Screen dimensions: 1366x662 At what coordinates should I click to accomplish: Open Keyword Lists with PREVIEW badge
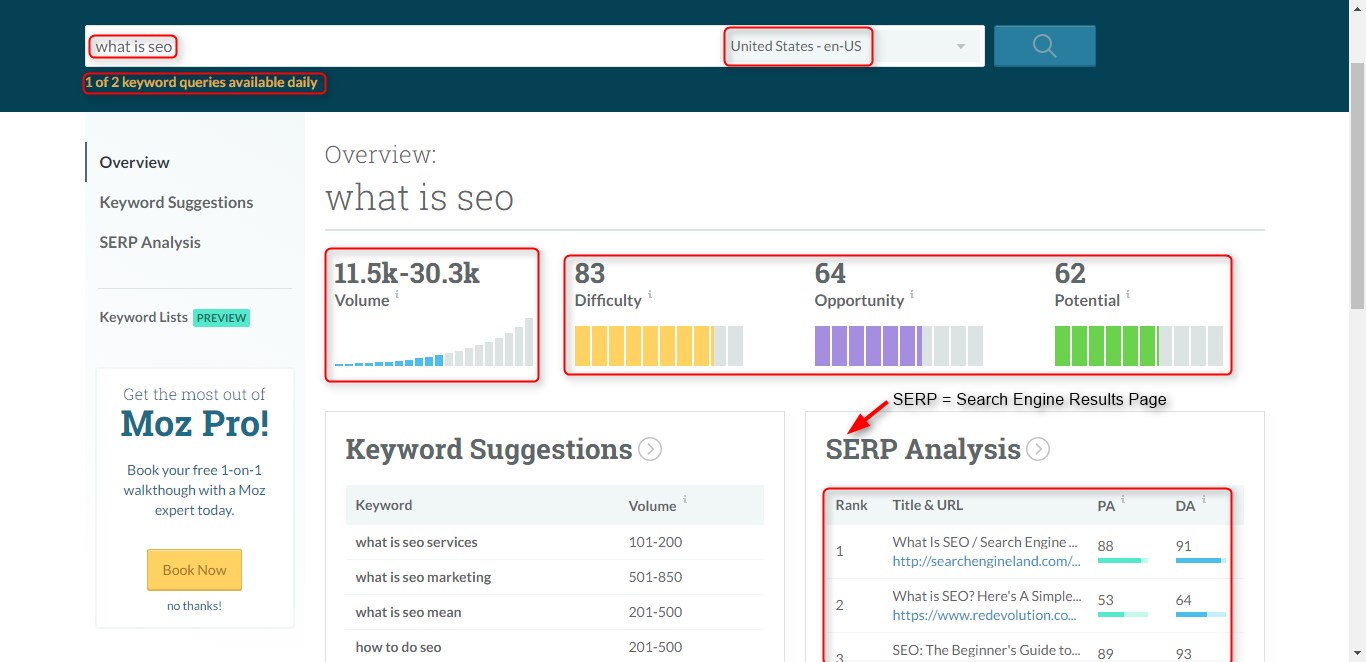[x=143, y=317]
